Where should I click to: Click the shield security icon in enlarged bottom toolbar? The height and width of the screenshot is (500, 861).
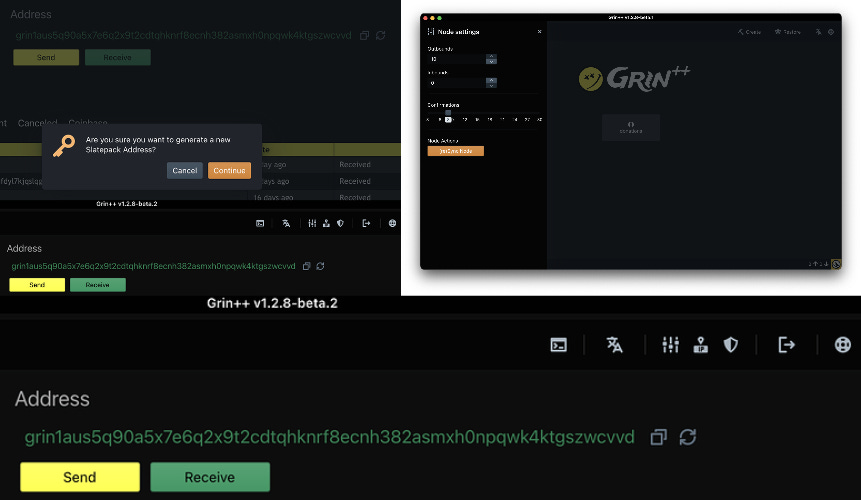click(x=731, y=345)
